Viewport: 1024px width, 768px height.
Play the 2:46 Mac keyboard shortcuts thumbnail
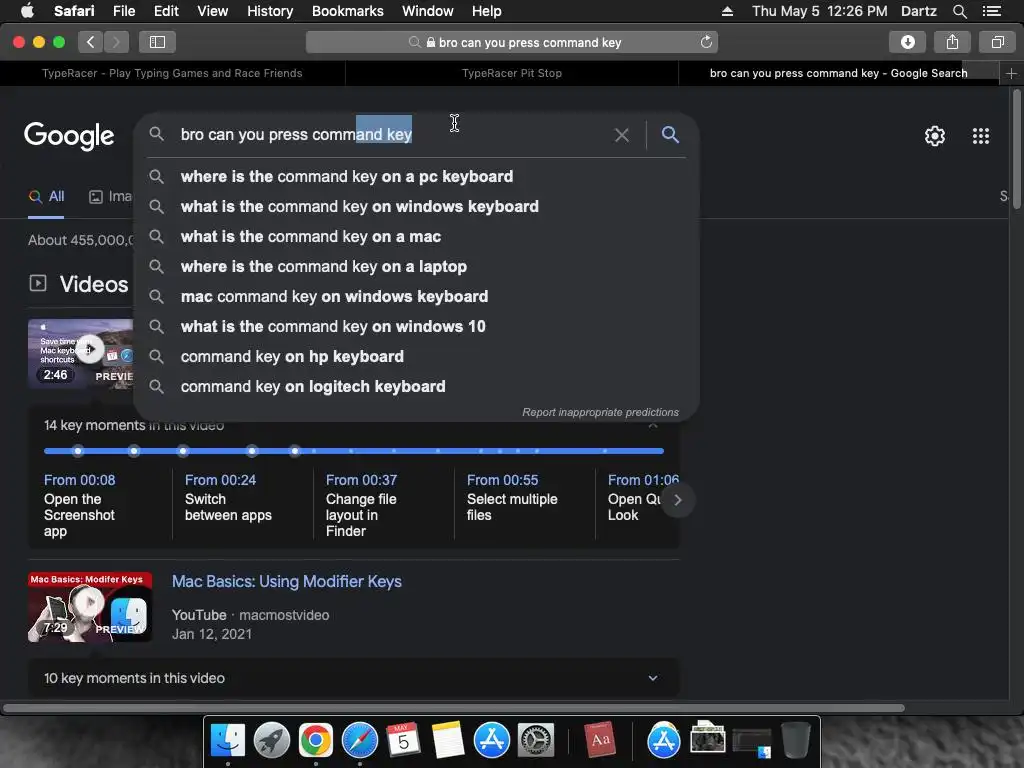click(81, 354)
